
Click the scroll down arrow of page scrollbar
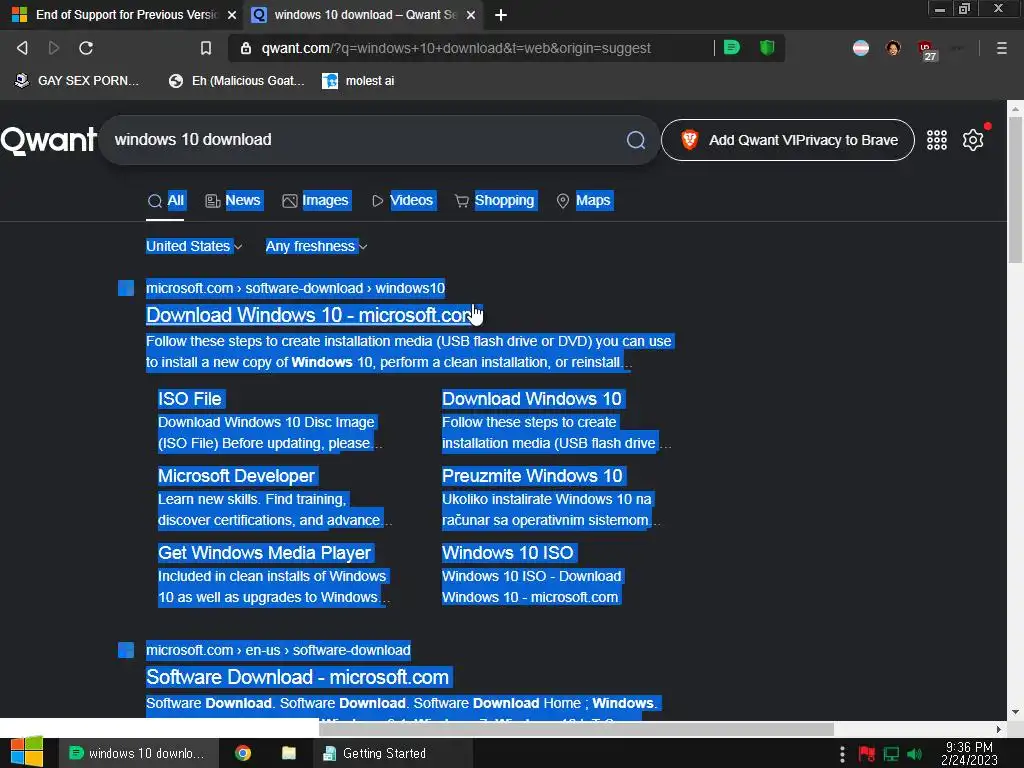coord(1015,712)
